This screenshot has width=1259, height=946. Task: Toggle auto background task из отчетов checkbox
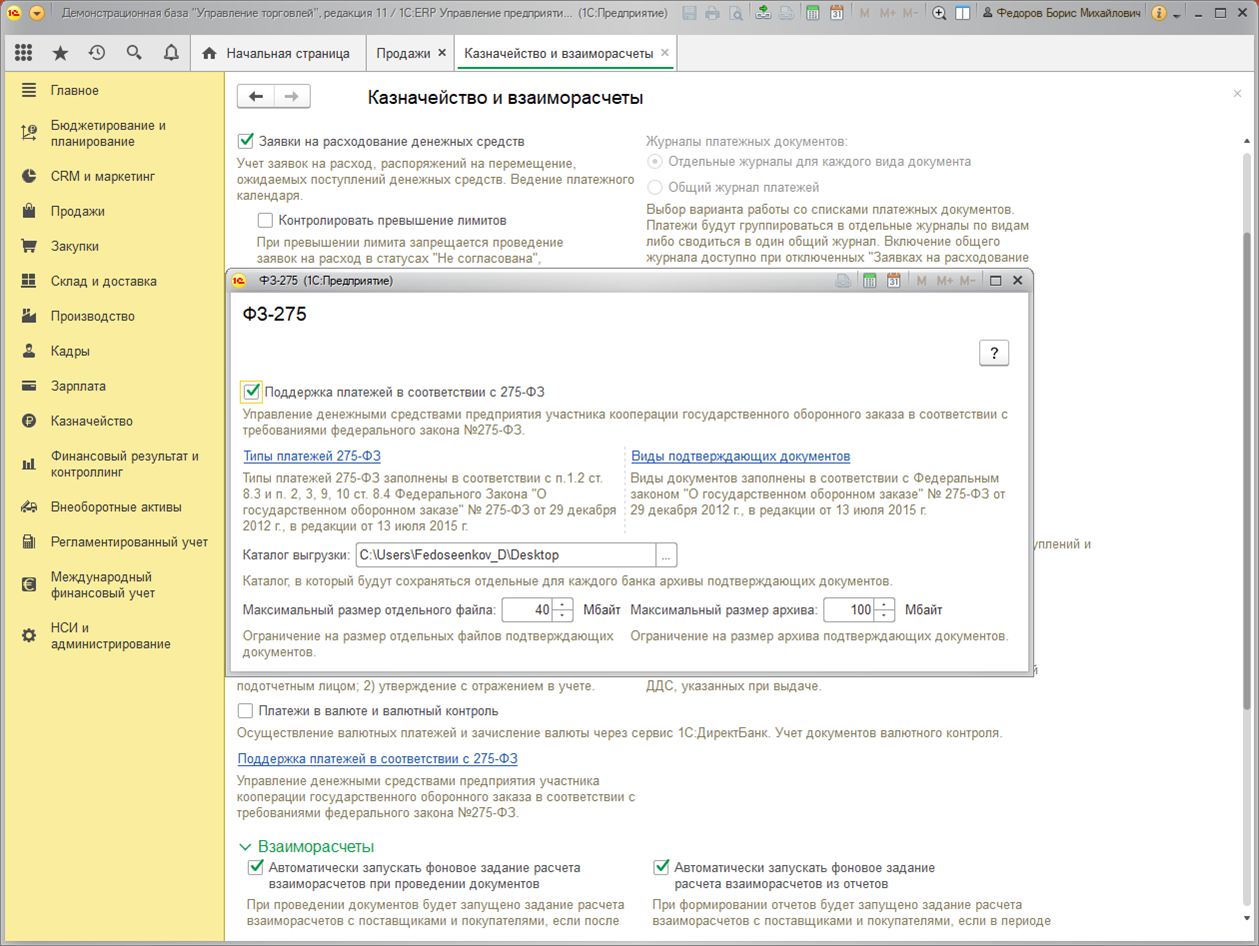(661, 868)
